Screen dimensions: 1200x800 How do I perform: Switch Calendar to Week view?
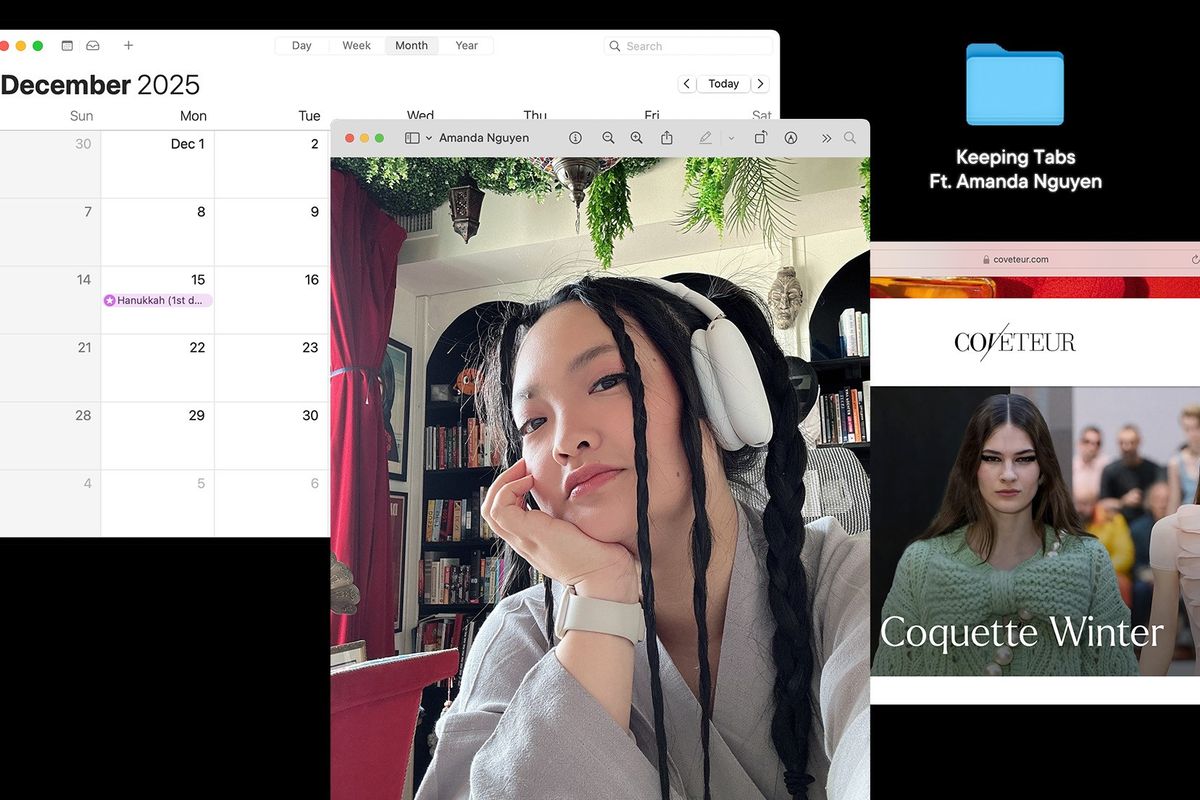(356, 45)
